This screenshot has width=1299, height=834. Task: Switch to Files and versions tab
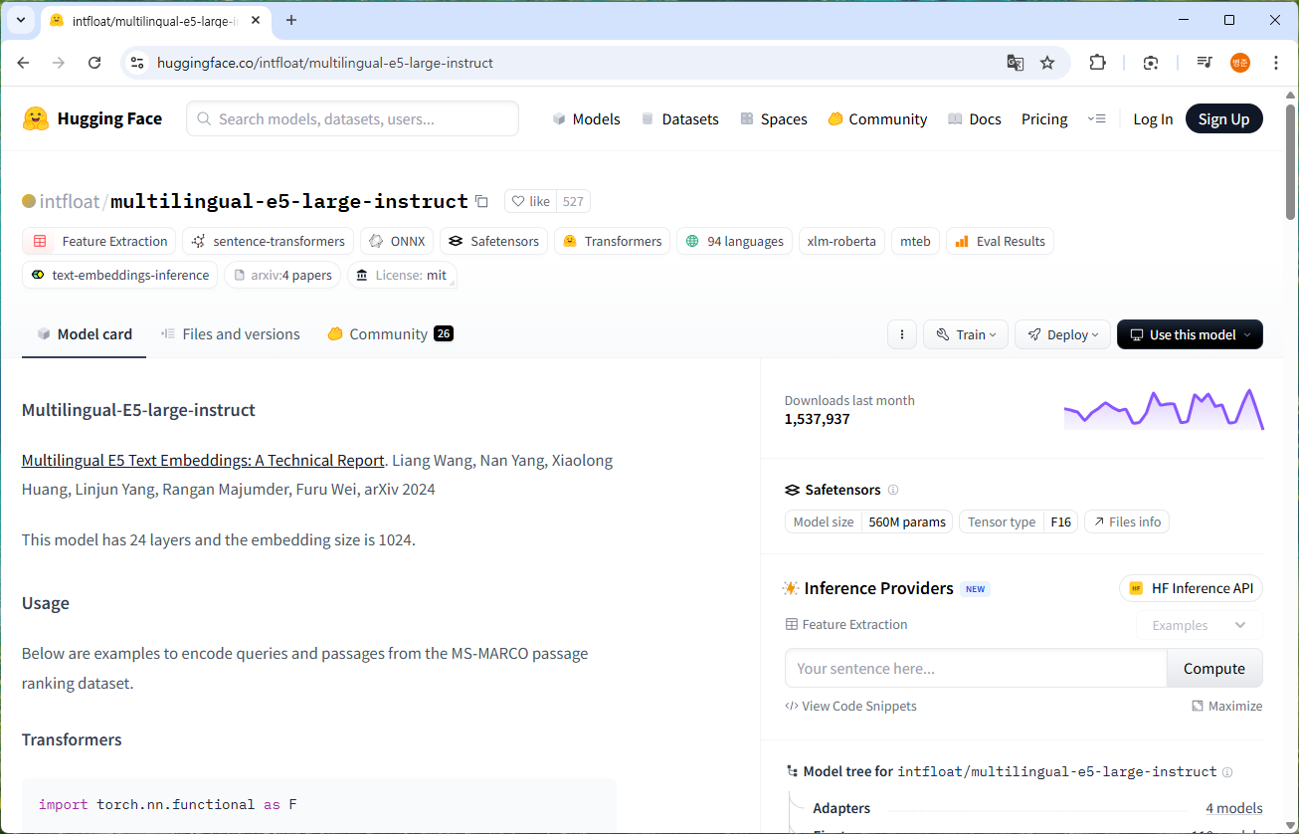pyautogui.click(x=230, y=334)
